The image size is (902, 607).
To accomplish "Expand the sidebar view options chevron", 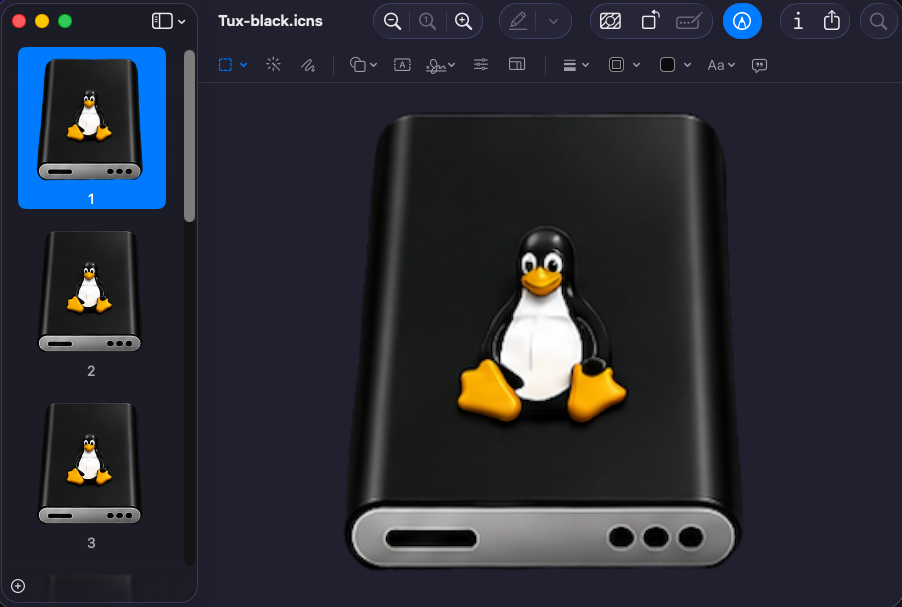I will 182,22.
